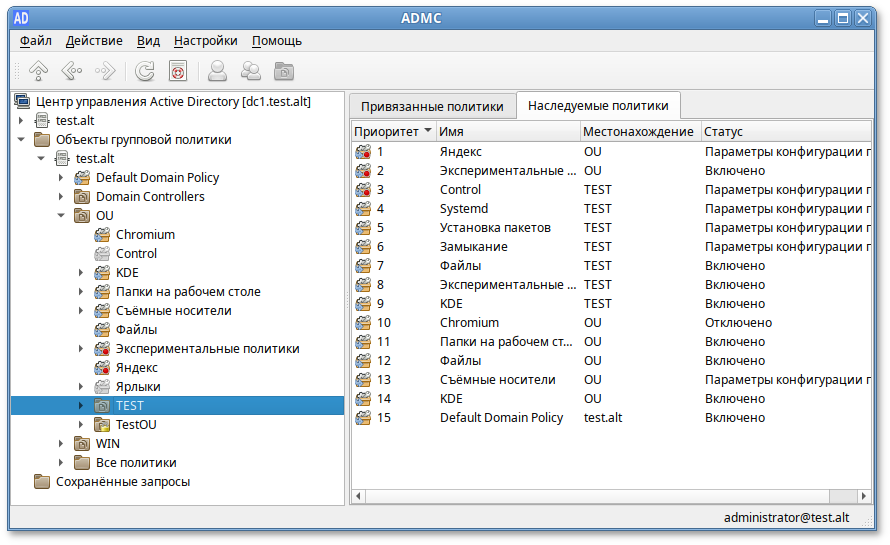This screenshot has width=890, height=545.
Task: Click the icon of the priority 1 Яндекс row
Action: click(x=364, y=152)
